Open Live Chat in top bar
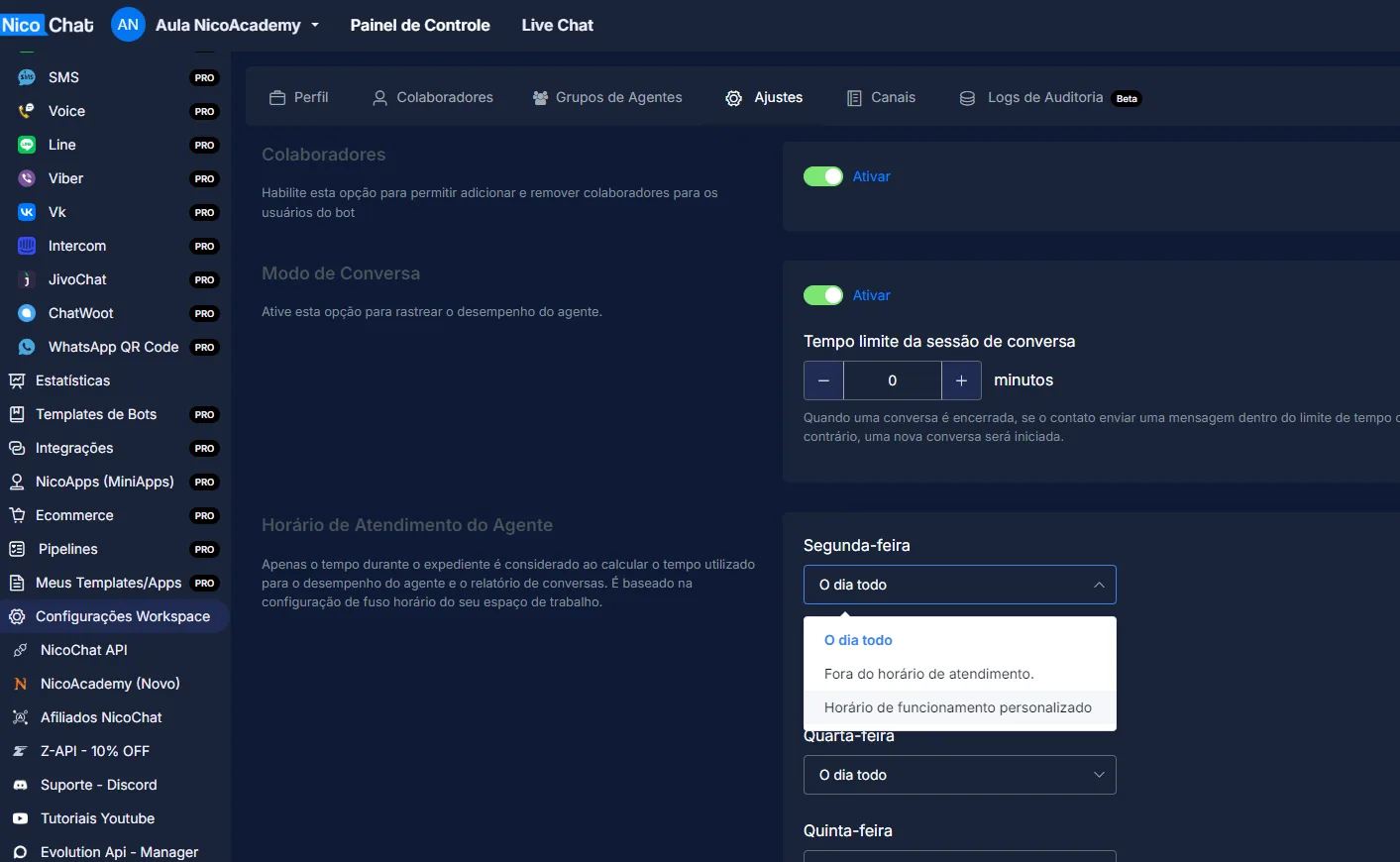The height and width of the screenshot is (862, 1400). point(558,25)
